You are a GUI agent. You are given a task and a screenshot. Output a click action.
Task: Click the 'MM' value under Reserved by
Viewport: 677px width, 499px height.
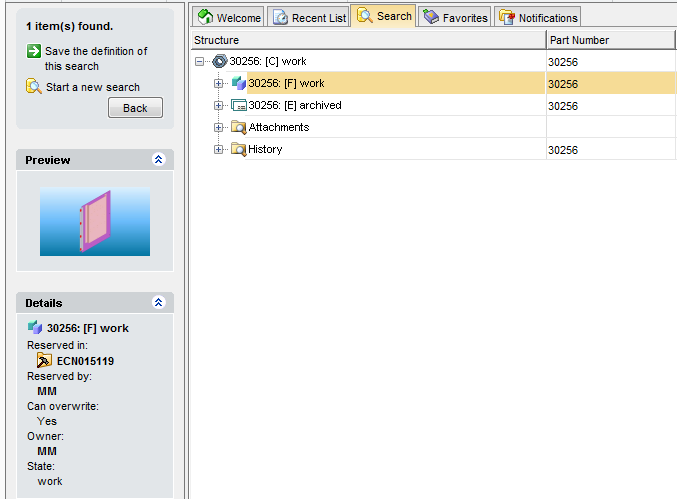[47, 391]
